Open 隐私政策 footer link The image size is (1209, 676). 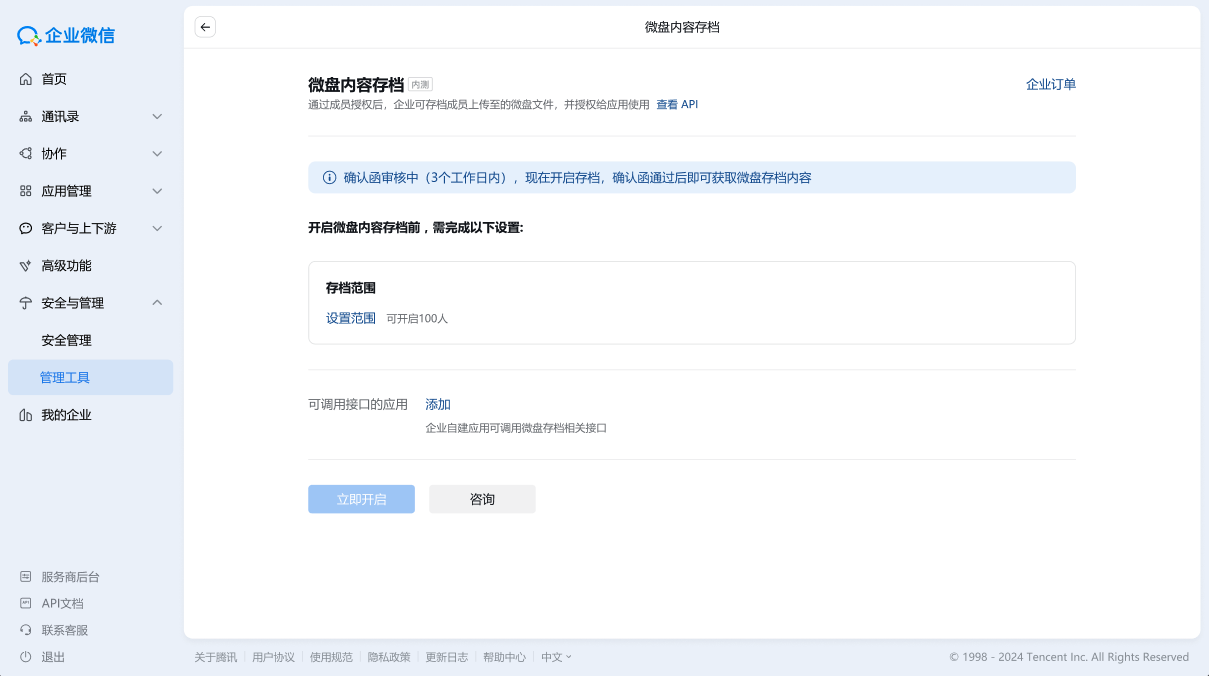point(389,657)
